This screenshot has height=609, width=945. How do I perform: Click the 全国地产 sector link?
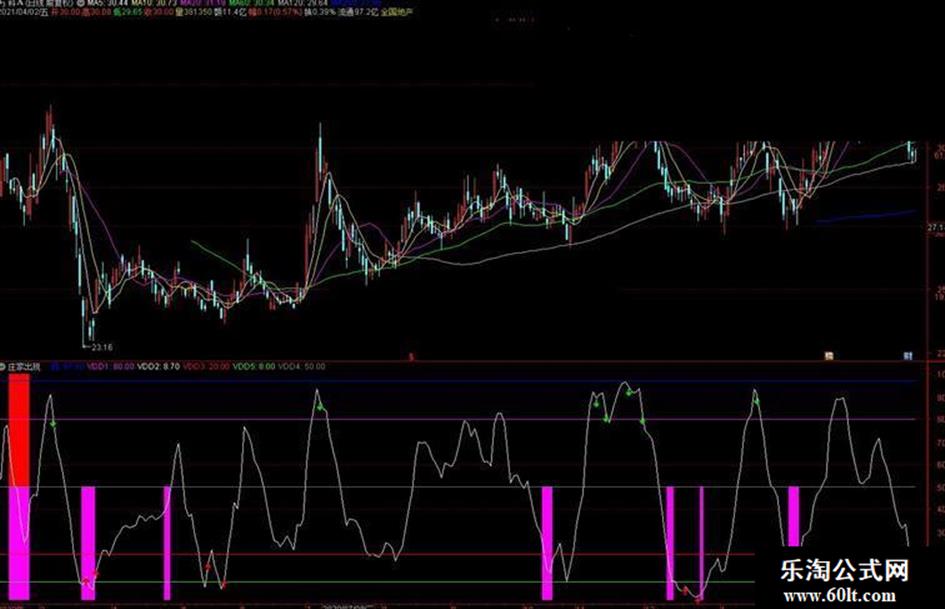397,11
